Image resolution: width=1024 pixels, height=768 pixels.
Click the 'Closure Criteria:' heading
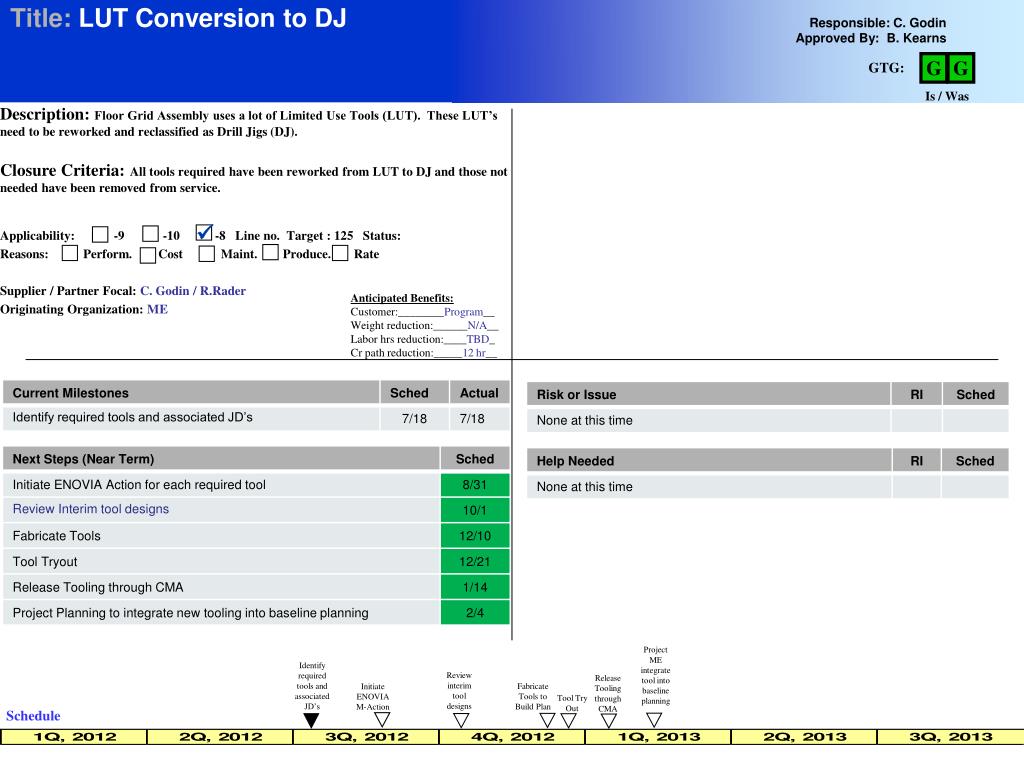[x=62, y=170]
